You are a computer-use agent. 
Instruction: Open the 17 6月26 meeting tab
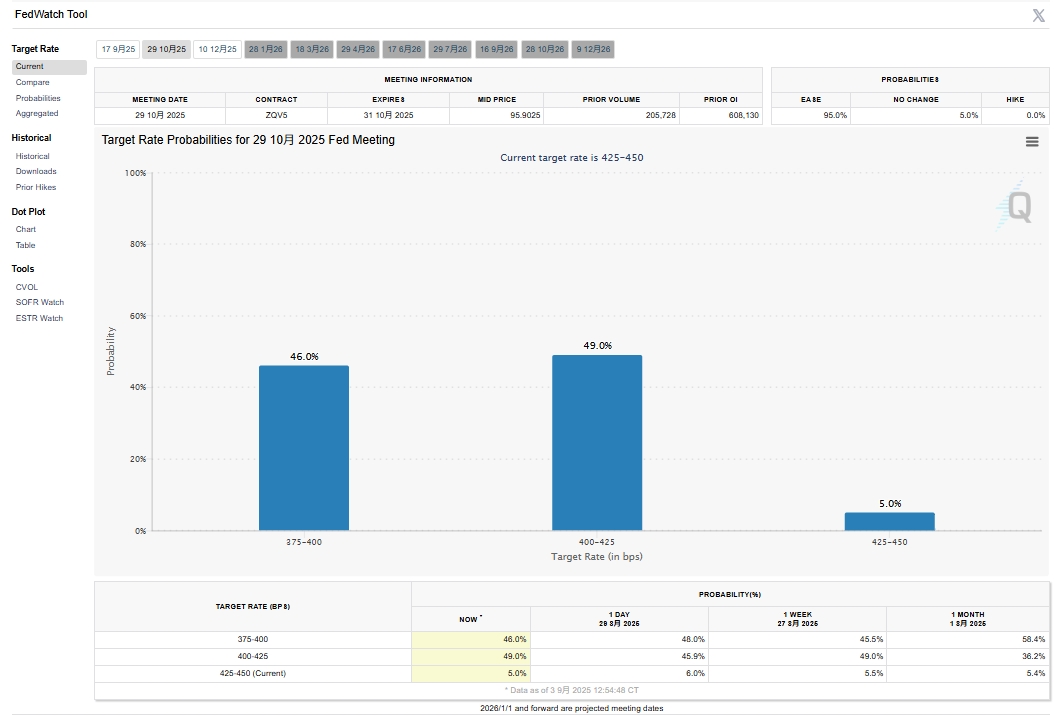404,49
